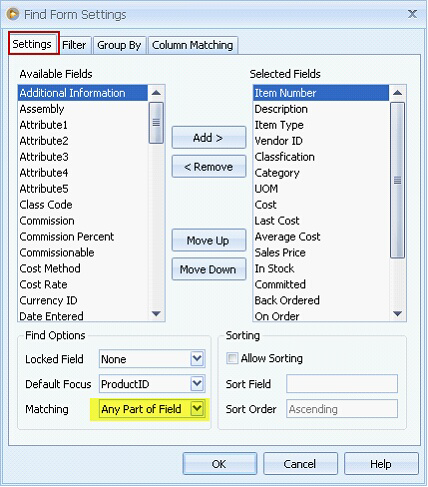This screenshot has height=487, width=428.
Task: Toggle the Allow Sorting checkbox
Action: (x=232, y=358)
